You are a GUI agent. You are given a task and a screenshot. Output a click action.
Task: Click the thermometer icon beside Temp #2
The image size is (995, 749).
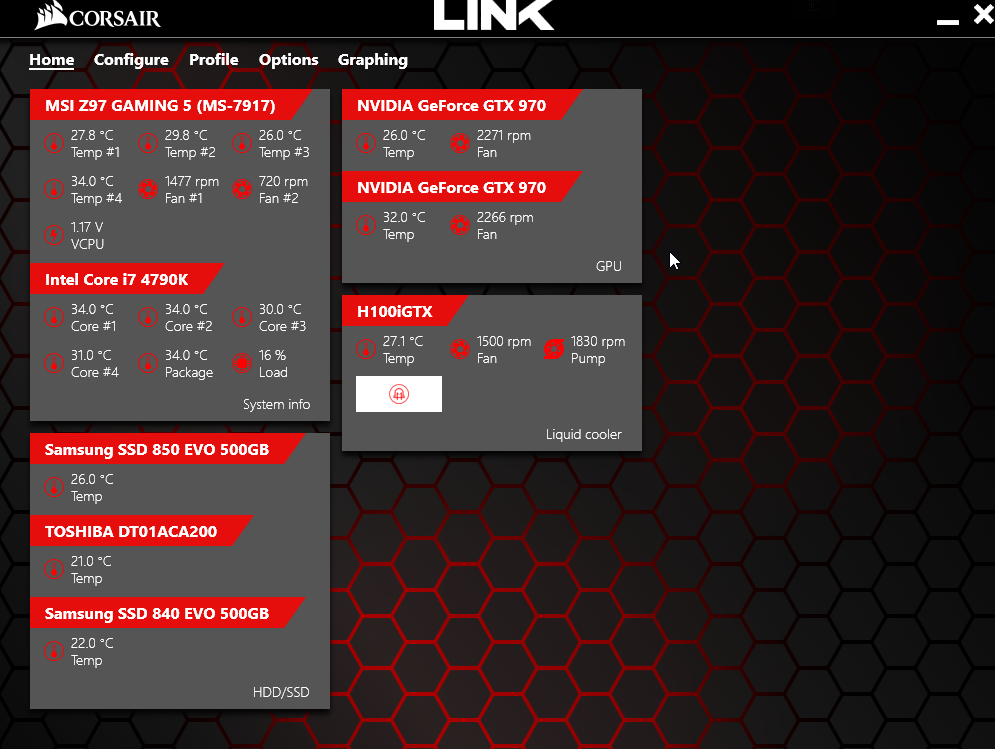[148, 143]
